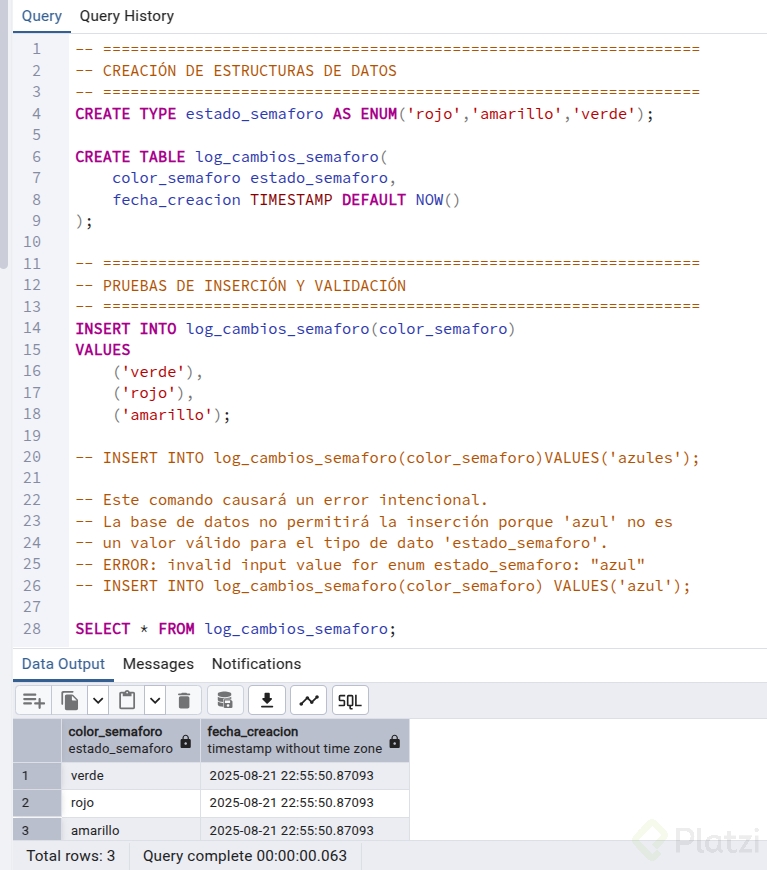Click the timestamp cell in the rojo row
The height and width of the screenshot is (870, 767).
[x=305, y=803]
